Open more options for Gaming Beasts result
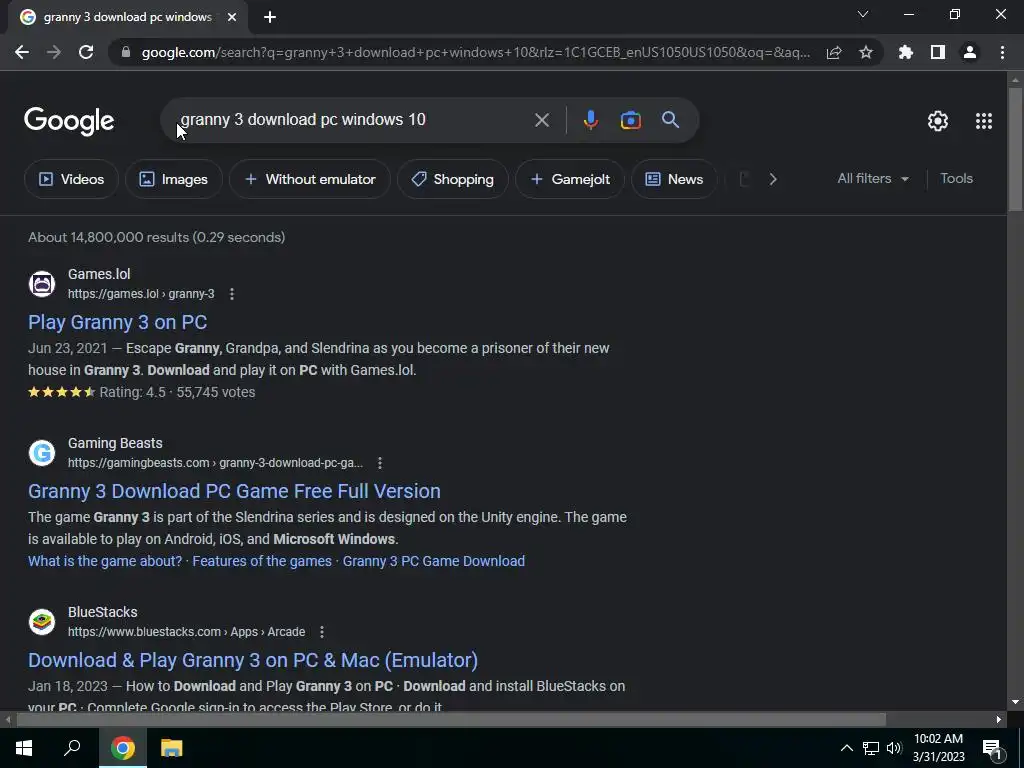The height and width of the screenshot is (768, 1024). [380, 463]
